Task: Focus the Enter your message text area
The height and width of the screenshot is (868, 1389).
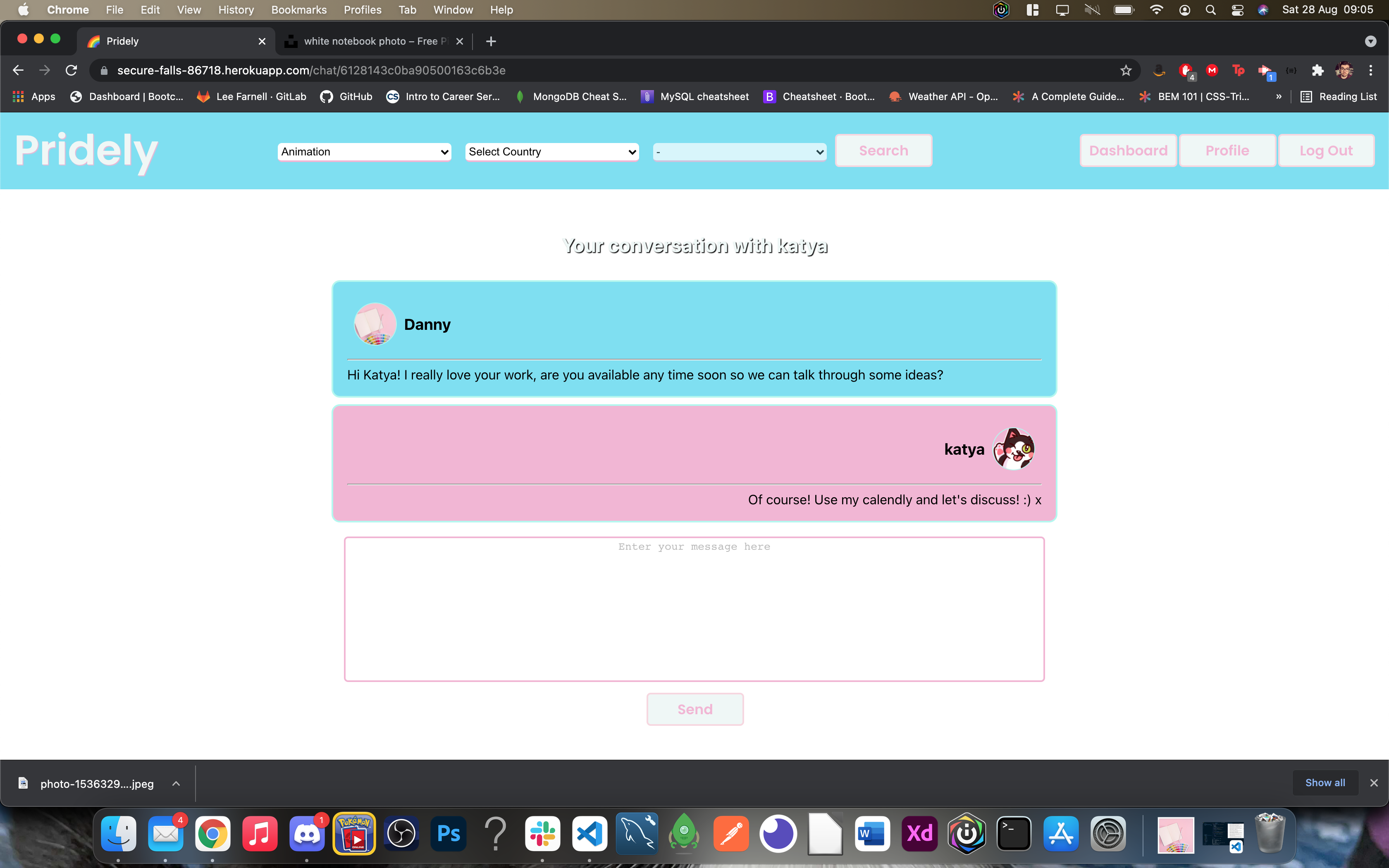Action: pyautogui.click(x=694, y=609)
